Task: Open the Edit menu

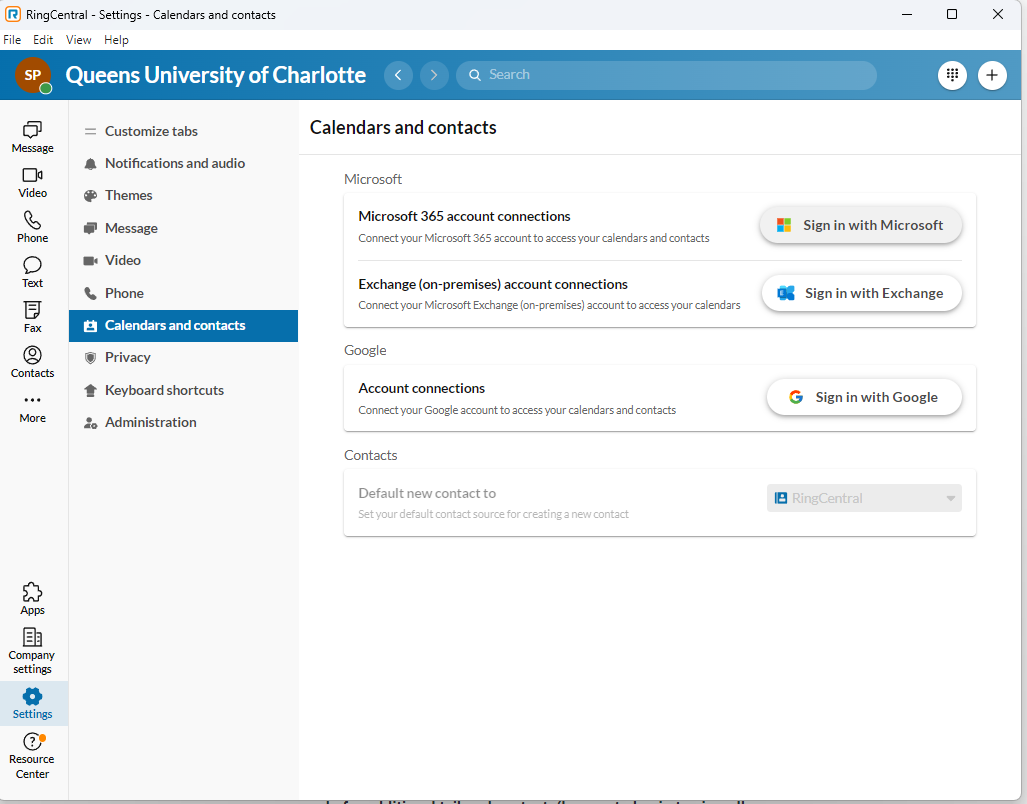Action: point(43,40)
